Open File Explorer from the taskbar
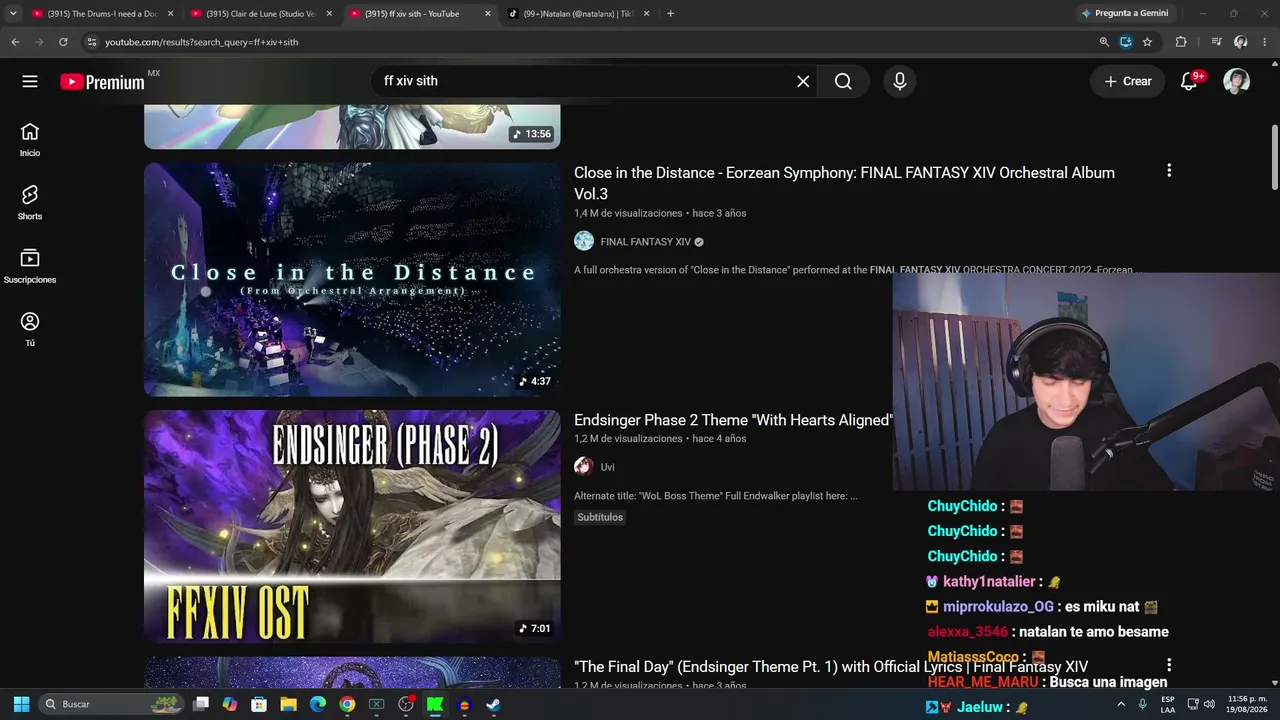Viewport: 1280px width, 720px height. point(288,704)
